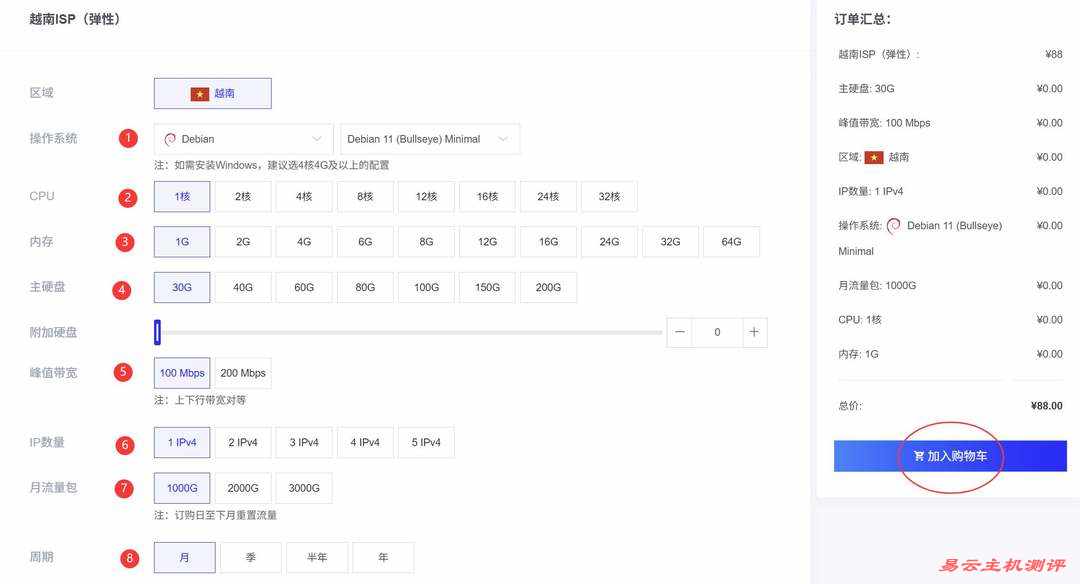Switch billing cycle to 季
1080x584 pixels.
250,557
